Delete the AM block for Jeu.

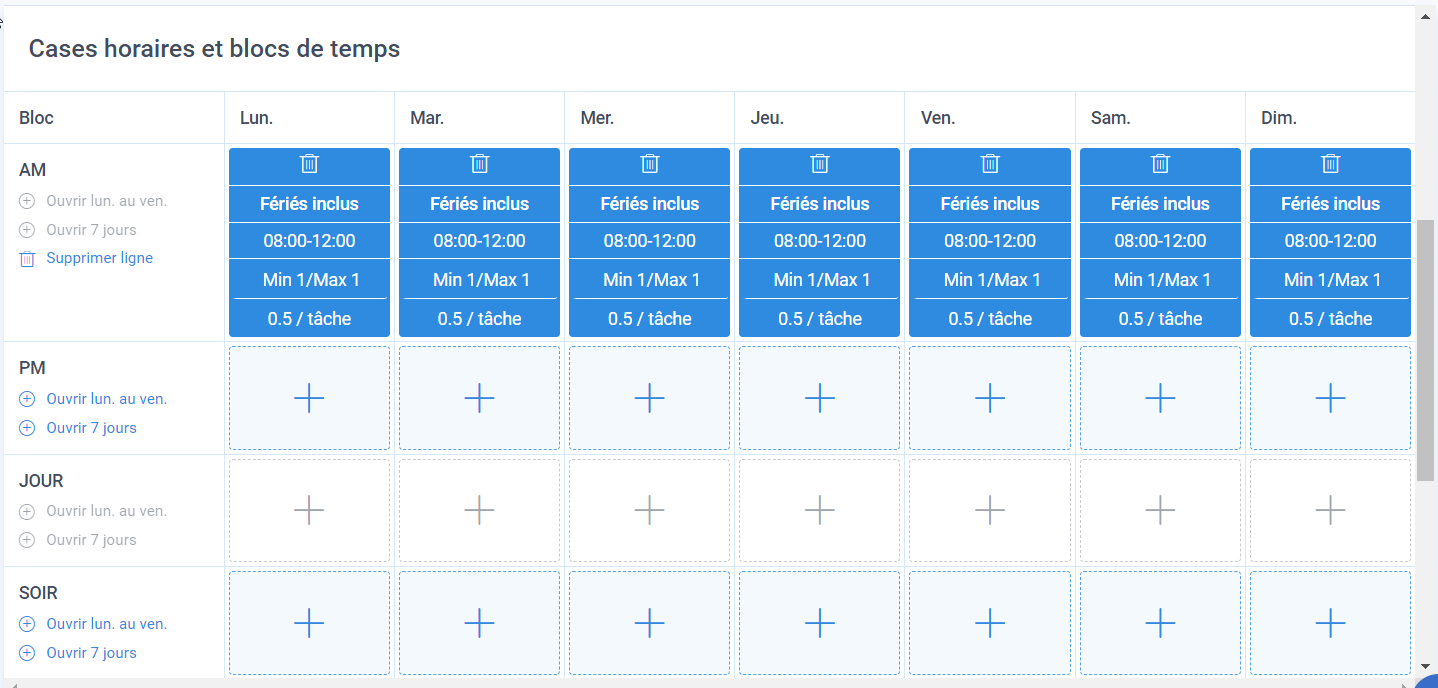pos(820,164)
